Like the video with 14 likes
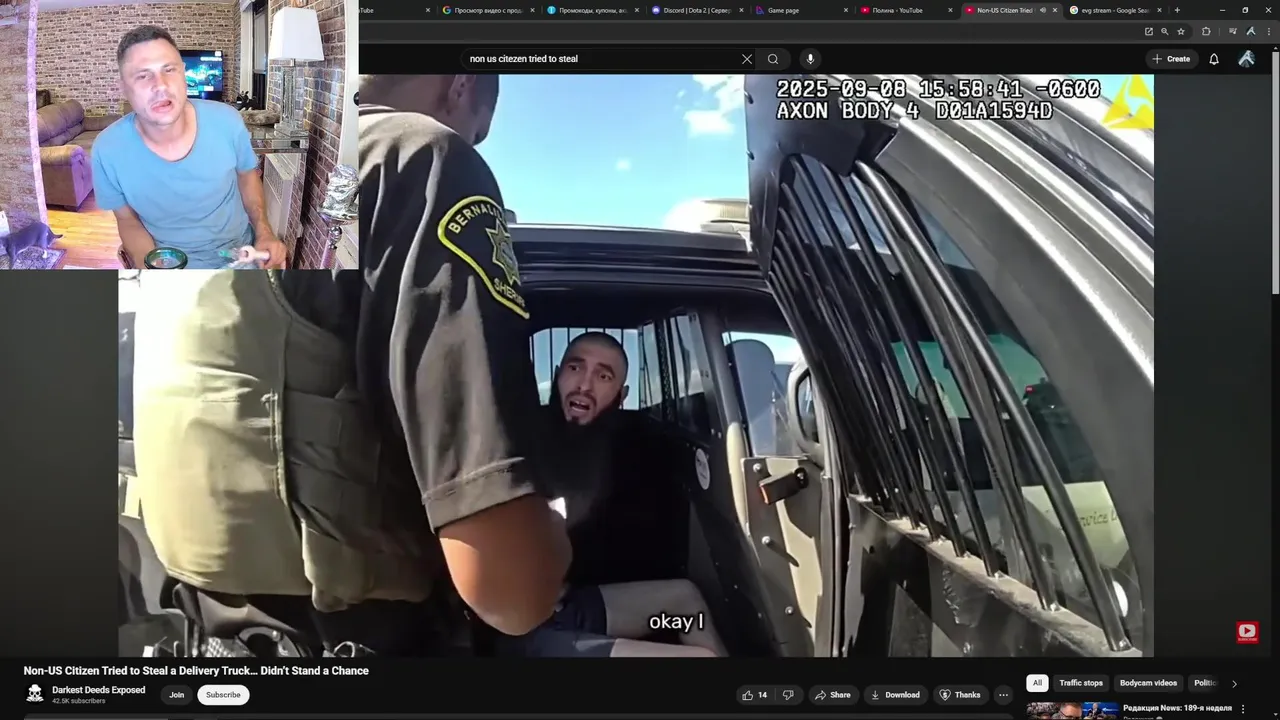1280x720 pixels. click(x=755, y=695)
